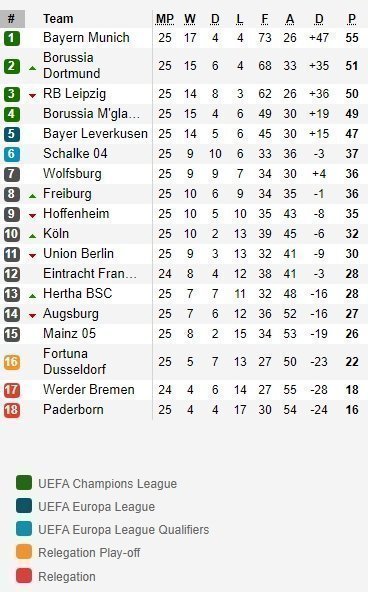Click the up arrow next to Köln
The height and width of the screenshot is (592, 368).
coord(32,236)
